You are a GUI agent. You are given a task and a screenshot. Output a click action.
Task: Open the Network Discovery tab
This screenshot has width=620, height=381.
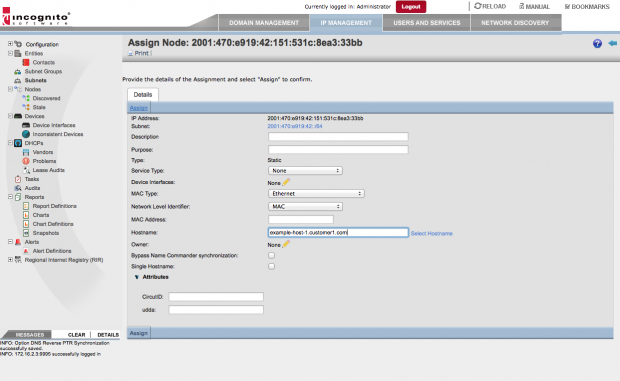point(515,23)
